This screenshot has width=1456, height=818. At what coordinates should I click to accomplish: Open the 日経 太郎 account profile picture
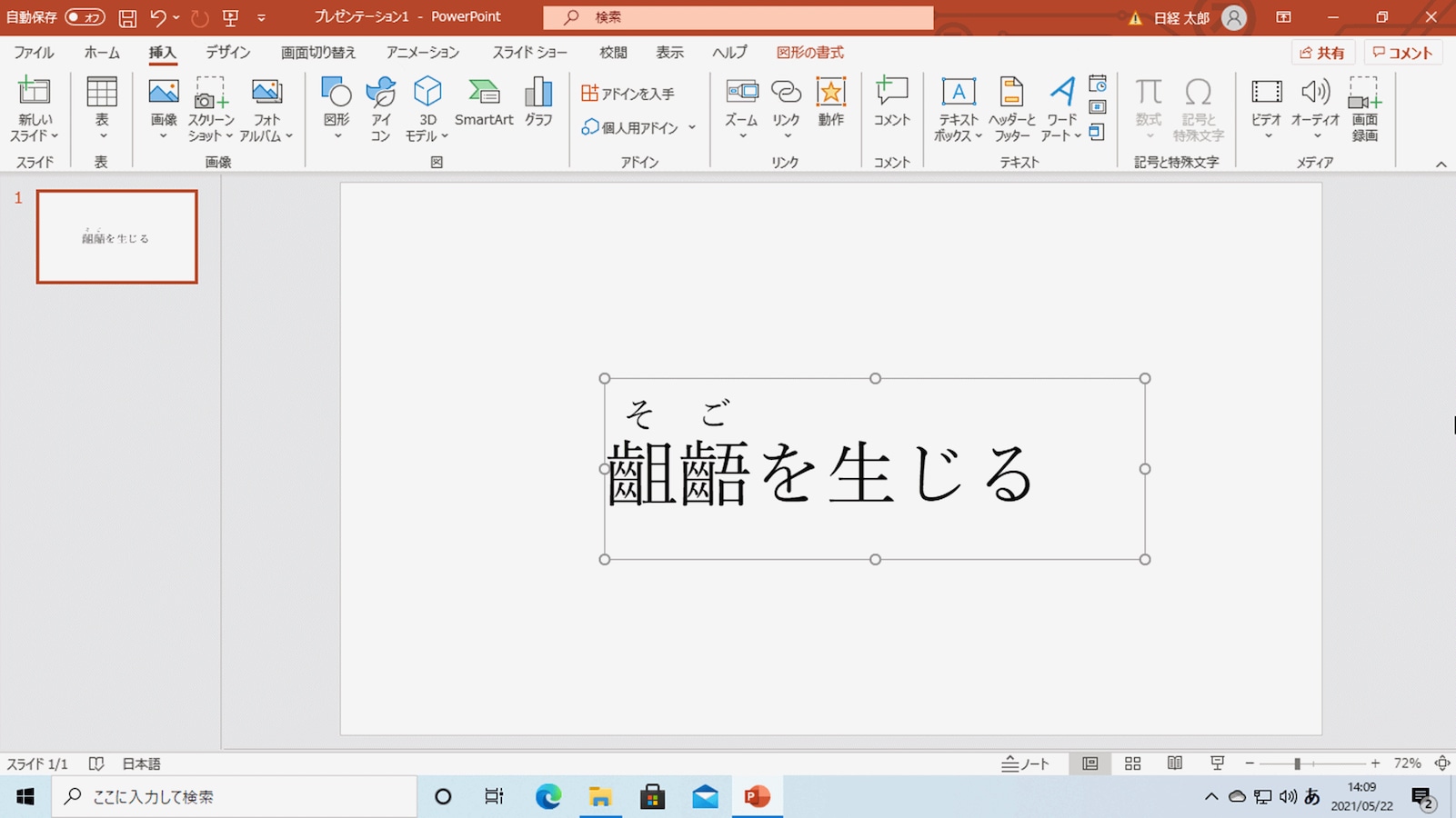click(1234, 17)
